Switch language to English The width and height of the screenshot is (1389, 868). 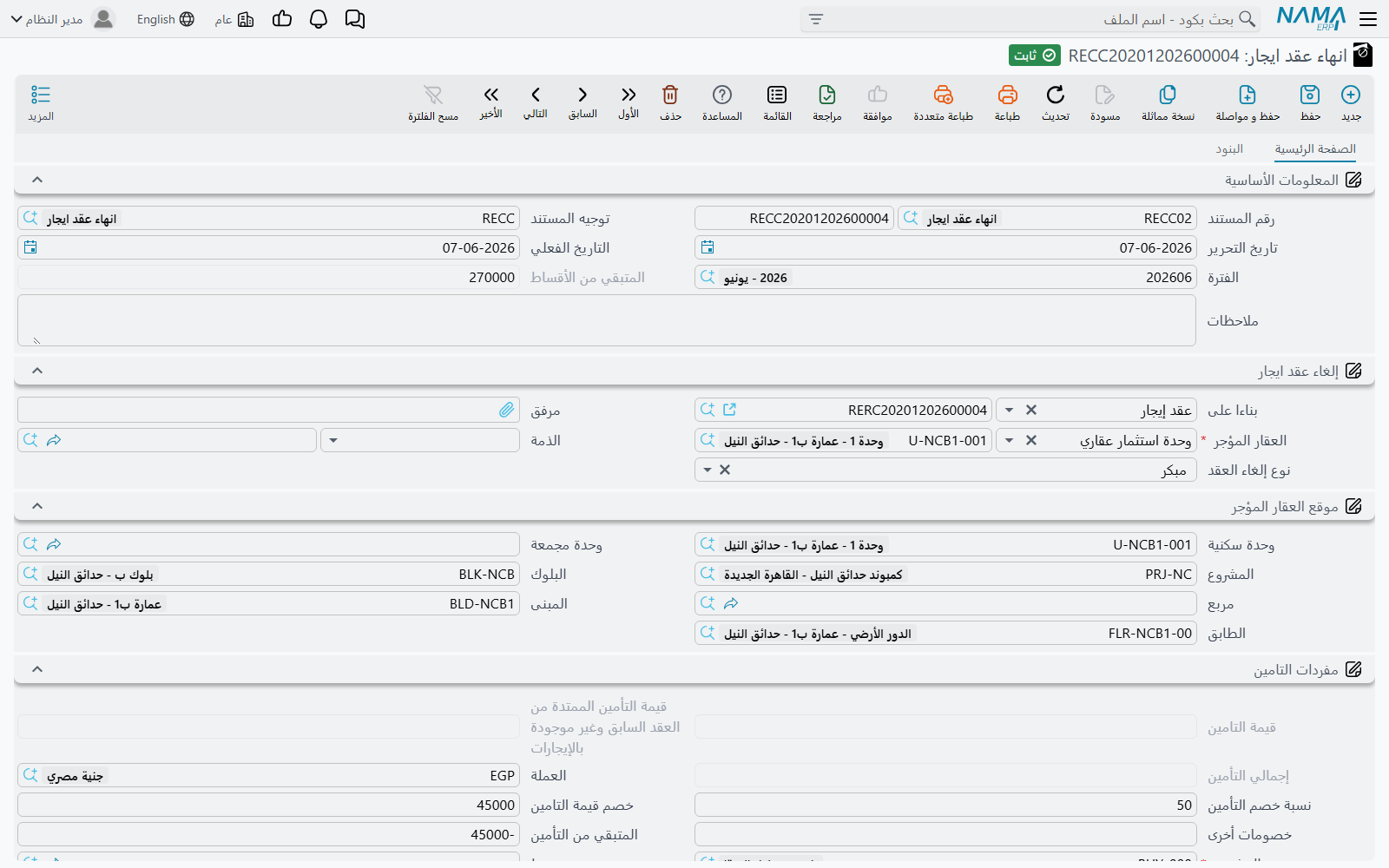coord(165,19)
